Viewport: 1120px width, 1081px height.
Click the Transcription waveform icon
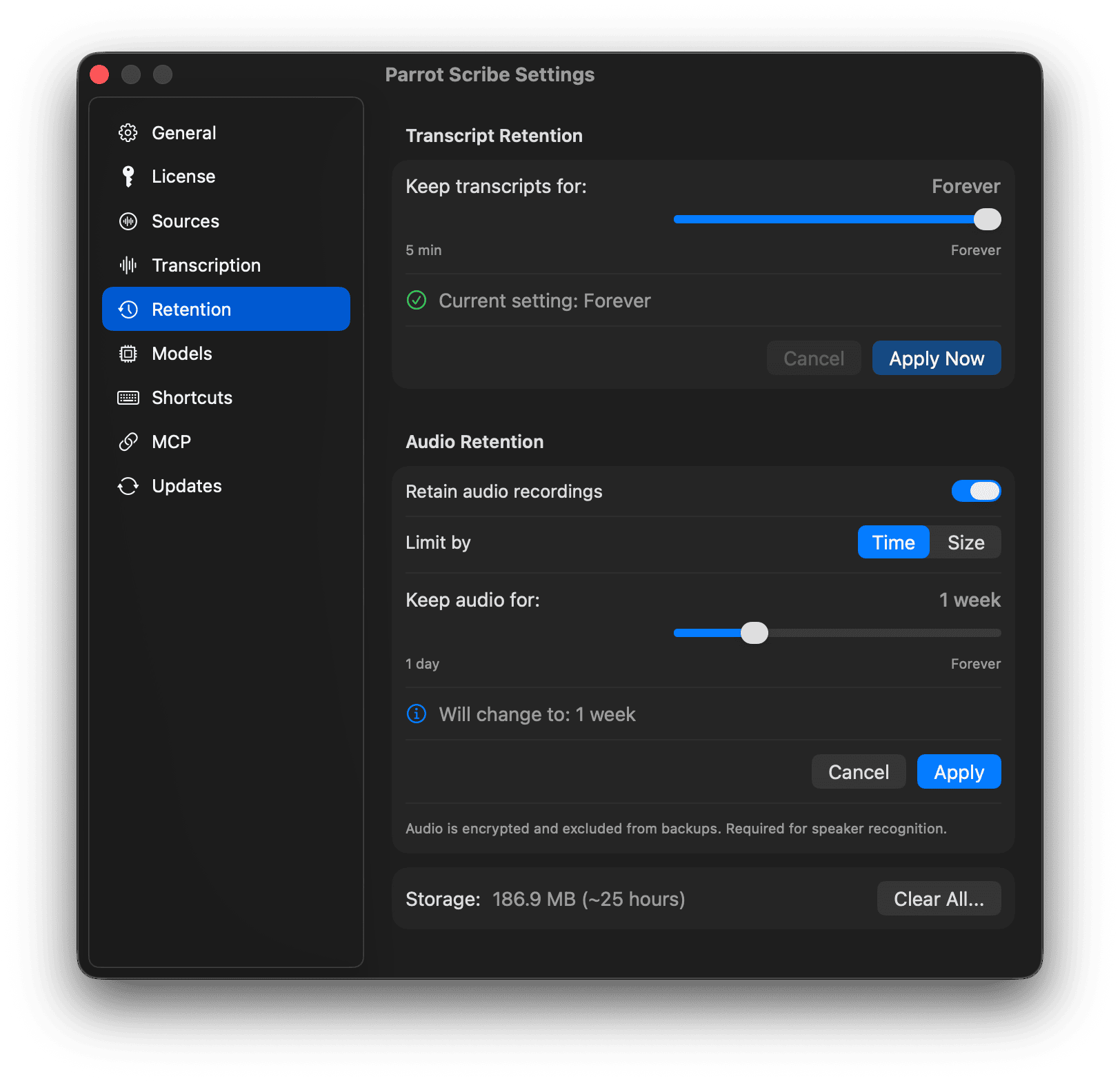(x=128, y=265)
